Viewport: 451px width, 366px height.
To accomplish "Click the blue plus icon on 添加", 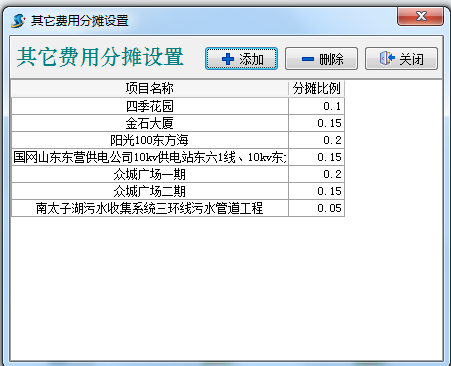I will [x=228, y=59].
